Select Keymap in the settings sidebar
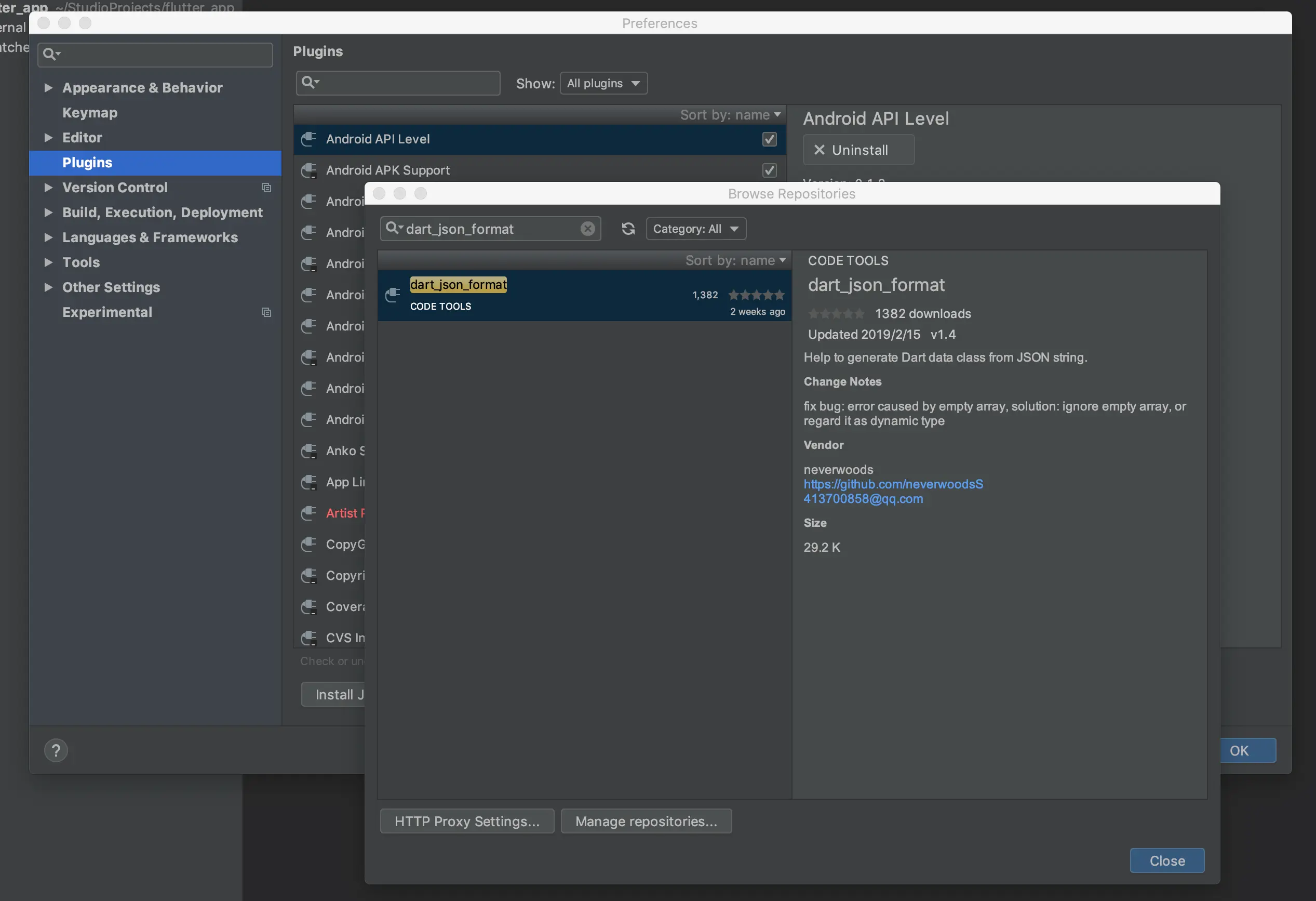1316x901 pixels. coord(90,113)
